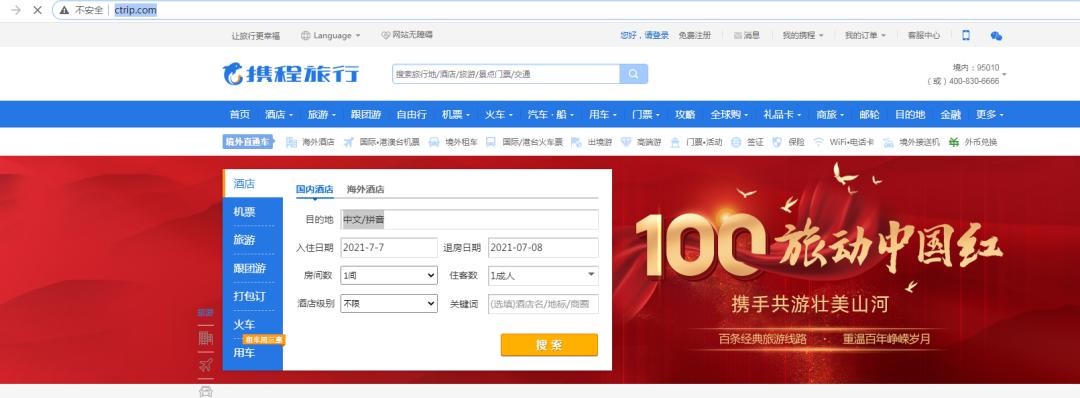Click the 境外直通车 label

(248, 142)
